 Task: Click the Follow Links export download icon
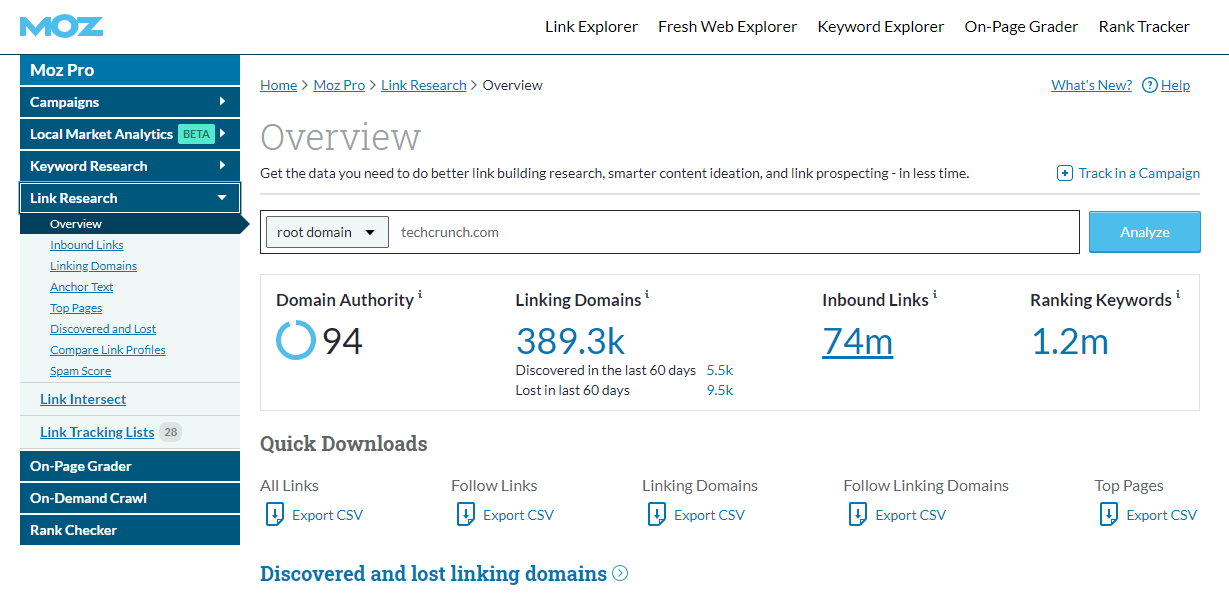point(466,515)
